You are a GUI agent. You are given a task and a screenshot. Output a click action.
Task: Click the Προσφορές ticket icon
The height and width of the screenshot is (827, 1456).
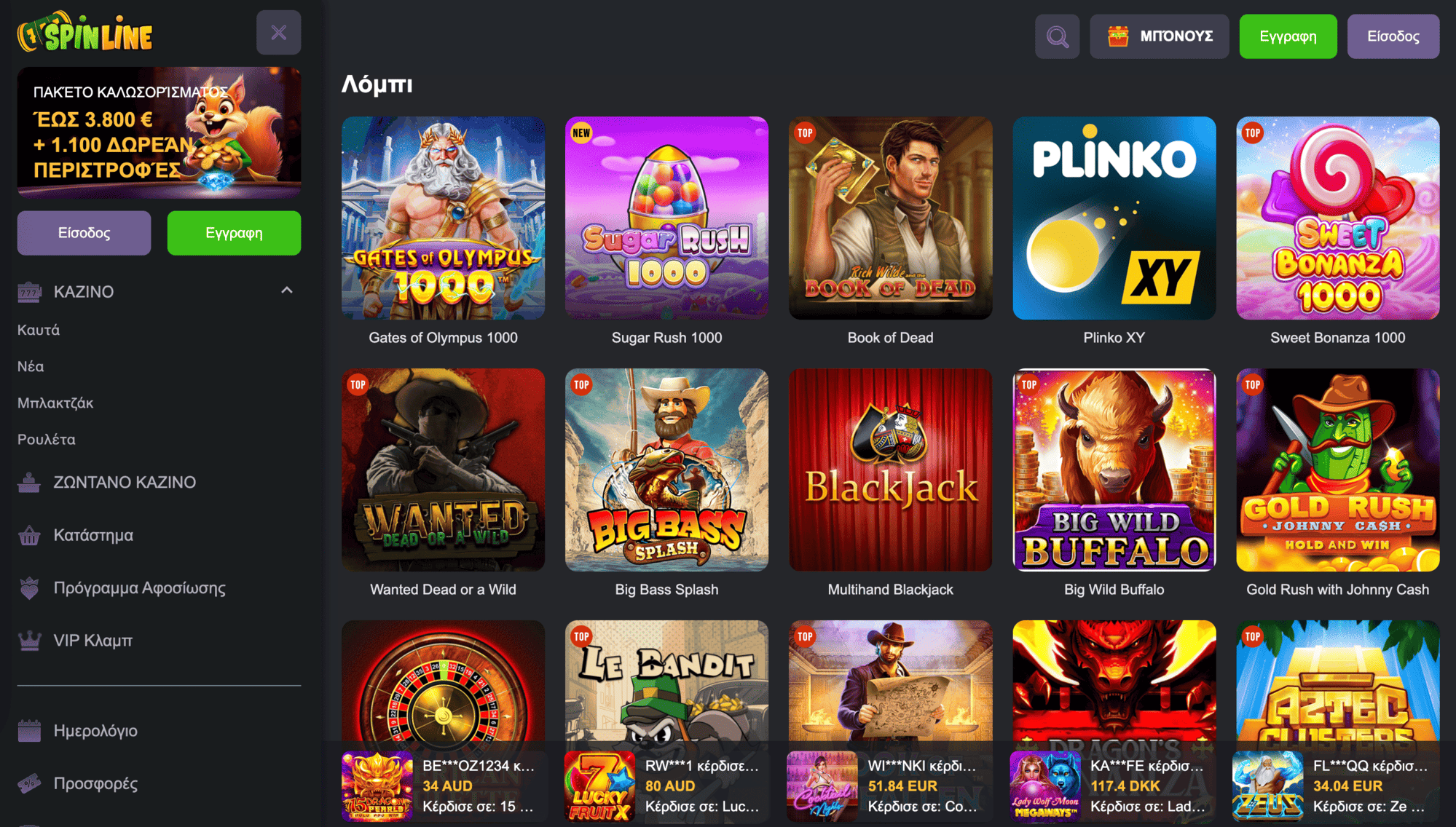click(x=29, y=783)
